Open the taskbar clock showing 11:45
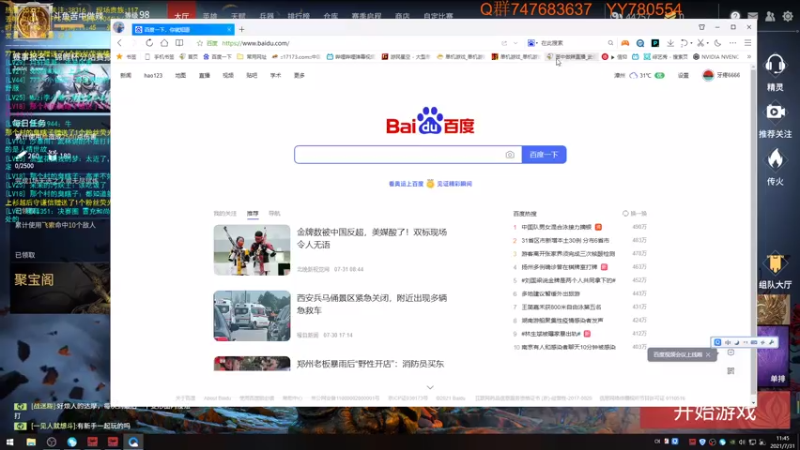This screenshot has height=450, width=800. tap(782, 442)
